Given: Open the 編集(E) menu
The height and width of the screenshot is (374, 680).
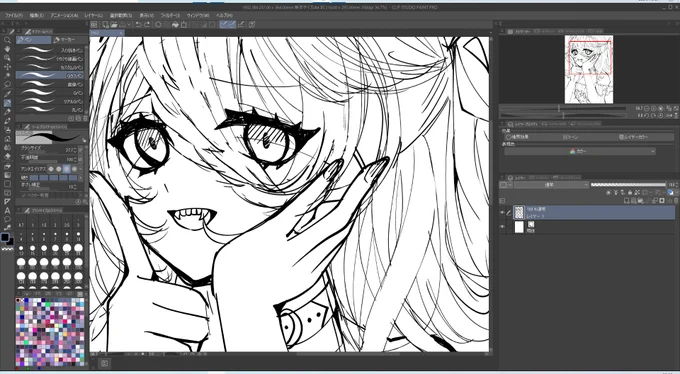Looking at the screenshot, I should (36, 15).
